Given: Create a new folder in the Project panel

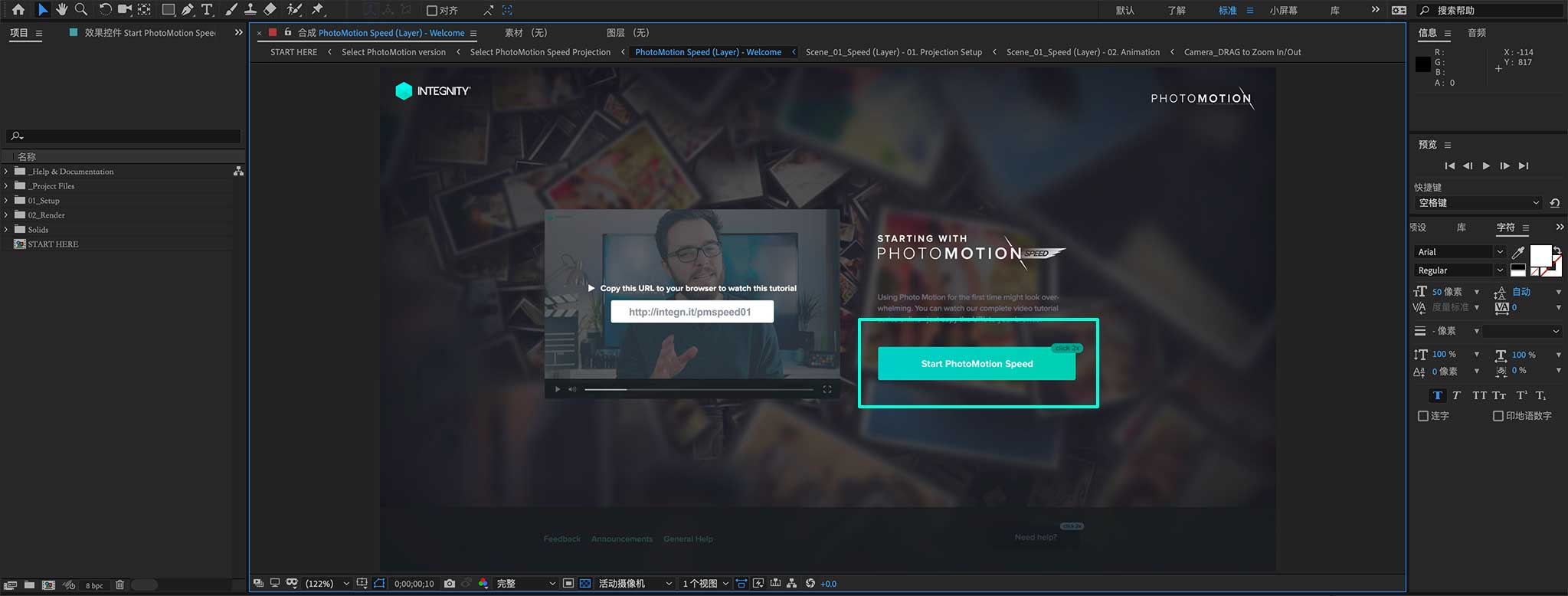Looking at the screenshot, I should pyautogui.click(x=29, y=585).
